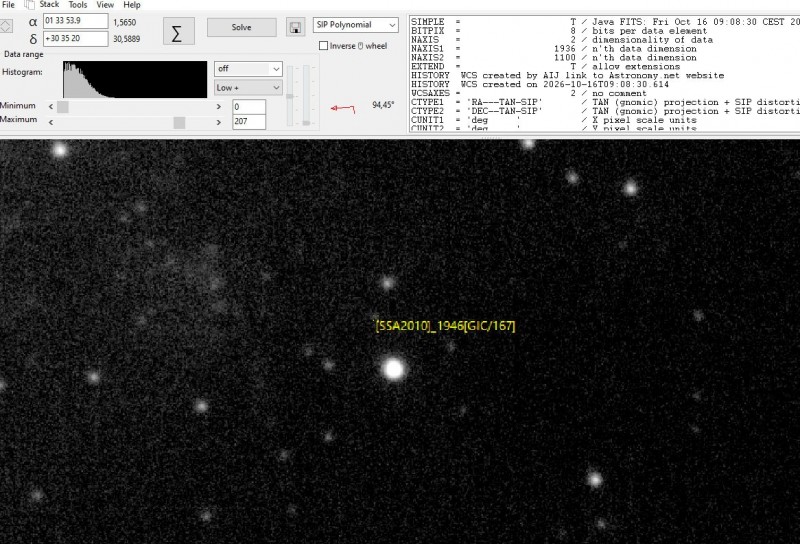Click the Solve button
Viewport: 800px width, 544px height.
pos(242,28)
